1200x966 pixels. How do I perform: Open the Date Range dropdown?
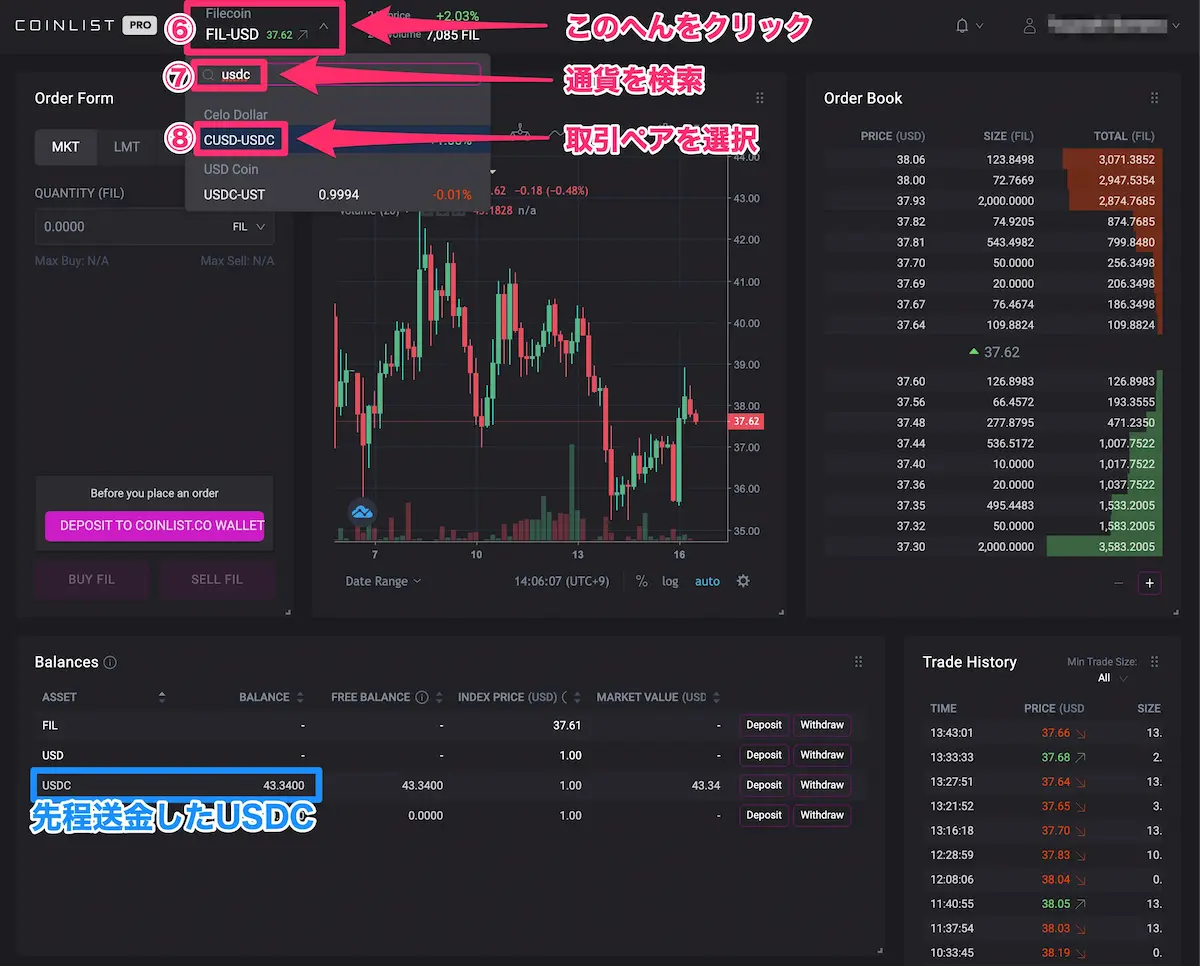pos(383,581)
